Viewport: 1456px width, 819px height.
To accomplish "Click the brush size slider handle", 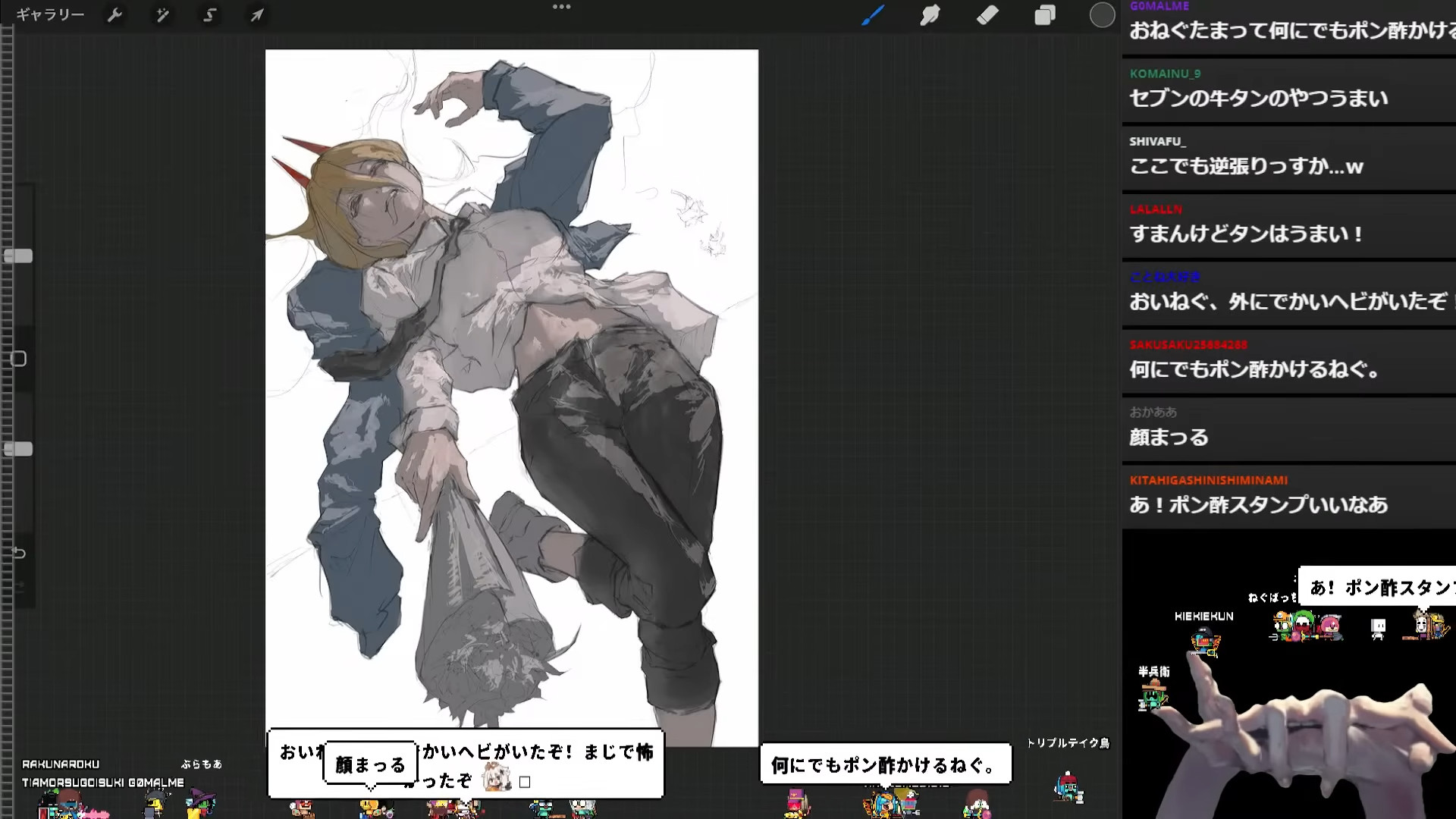I will pyautogui.click(x=18, y=256).
